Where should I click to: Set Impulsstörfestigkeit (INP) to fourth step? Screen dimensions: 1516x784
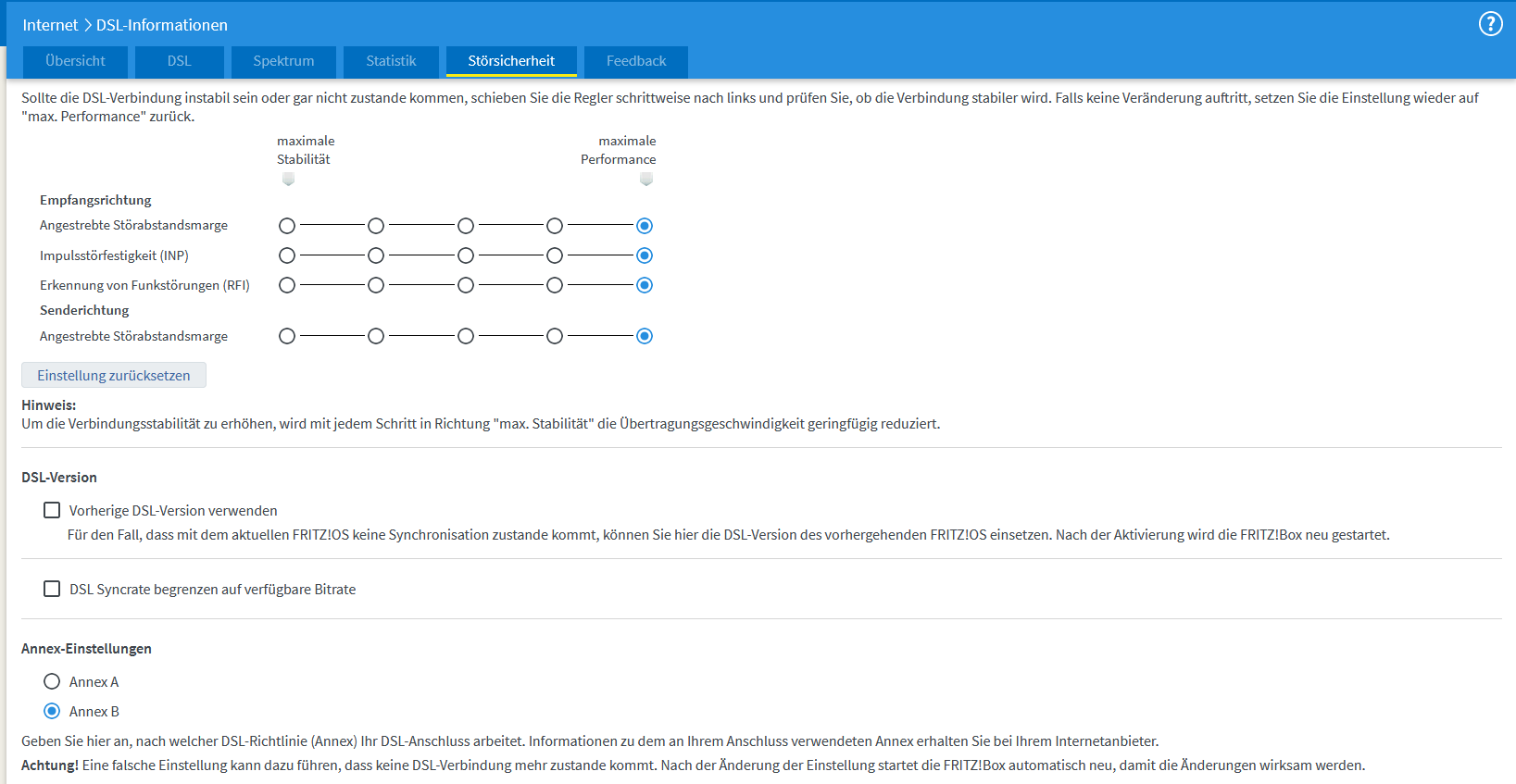[555, 255]
